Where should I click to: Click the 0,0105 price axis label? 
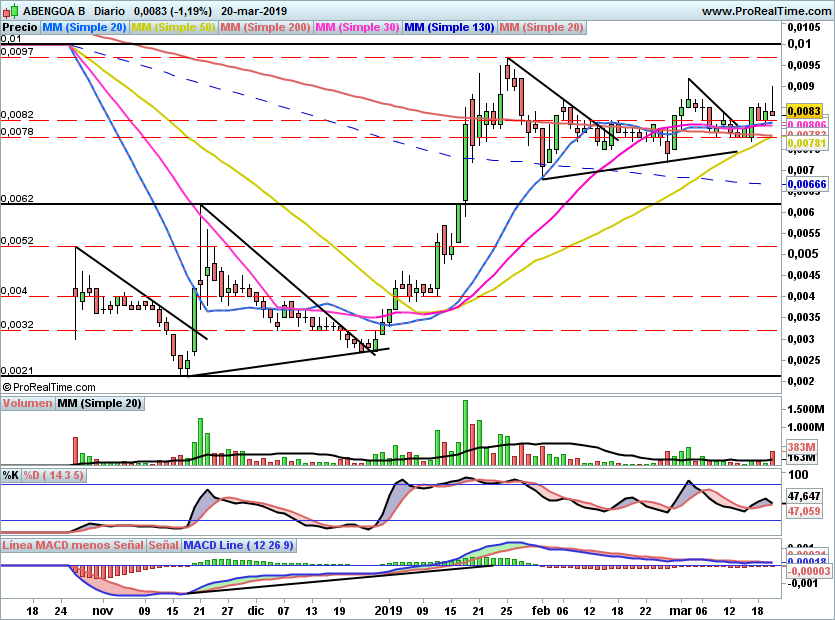[804, 27]
